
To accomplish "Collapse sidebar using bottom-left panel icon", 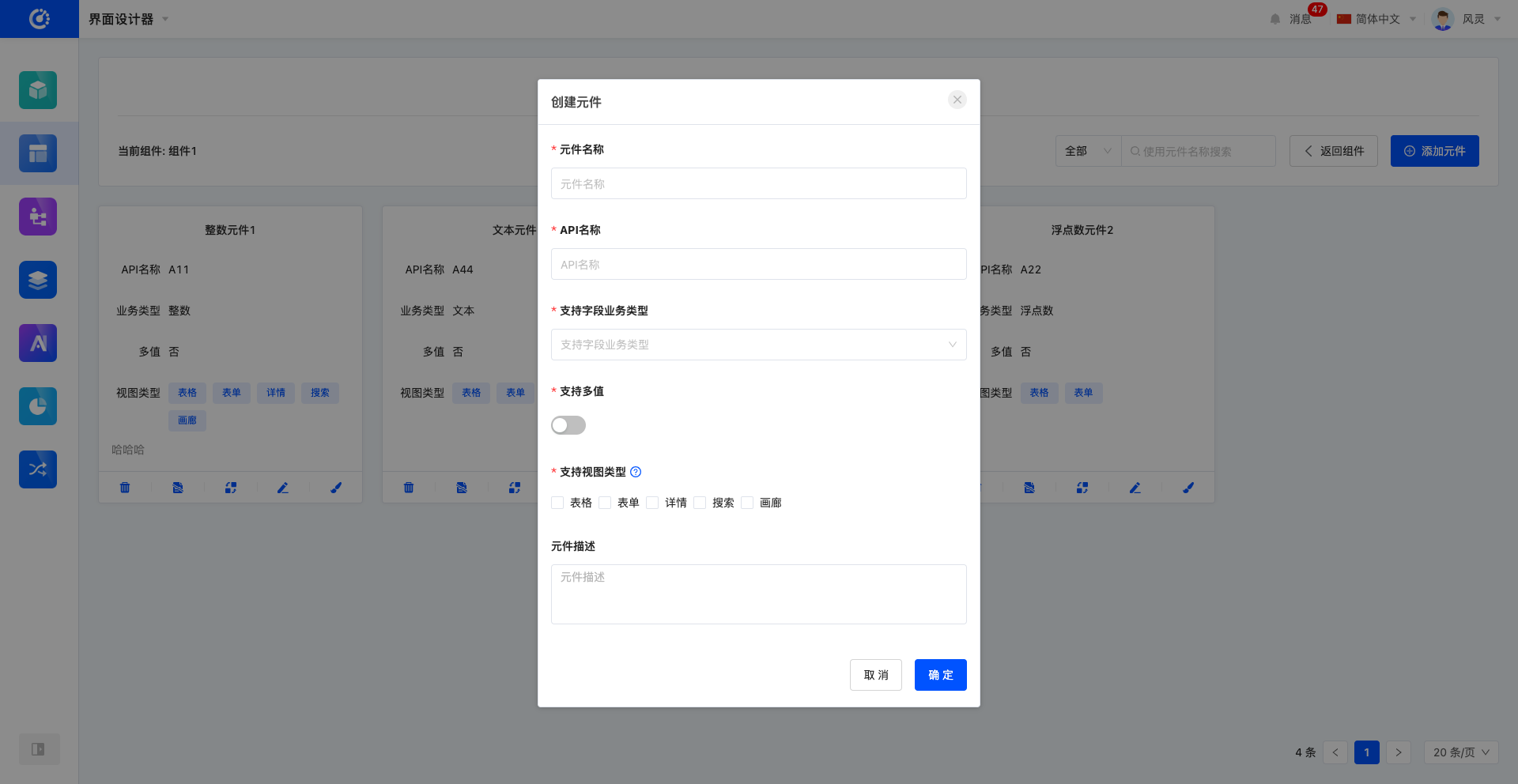I will [x=38, y=749].
